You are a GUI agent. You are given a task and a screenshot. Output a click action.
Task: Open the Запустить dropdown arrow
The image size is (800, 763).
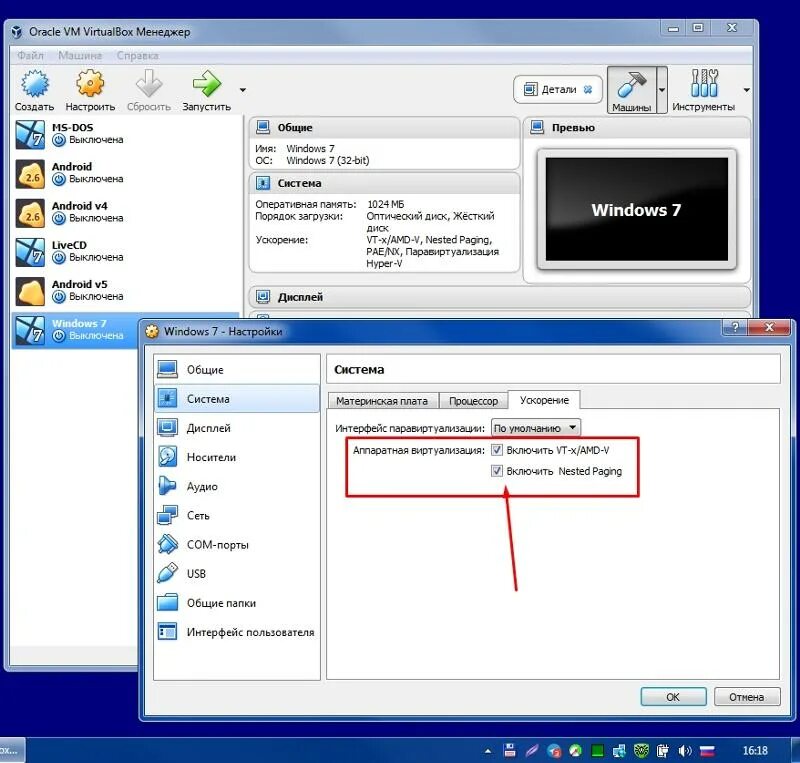[243, 90]
